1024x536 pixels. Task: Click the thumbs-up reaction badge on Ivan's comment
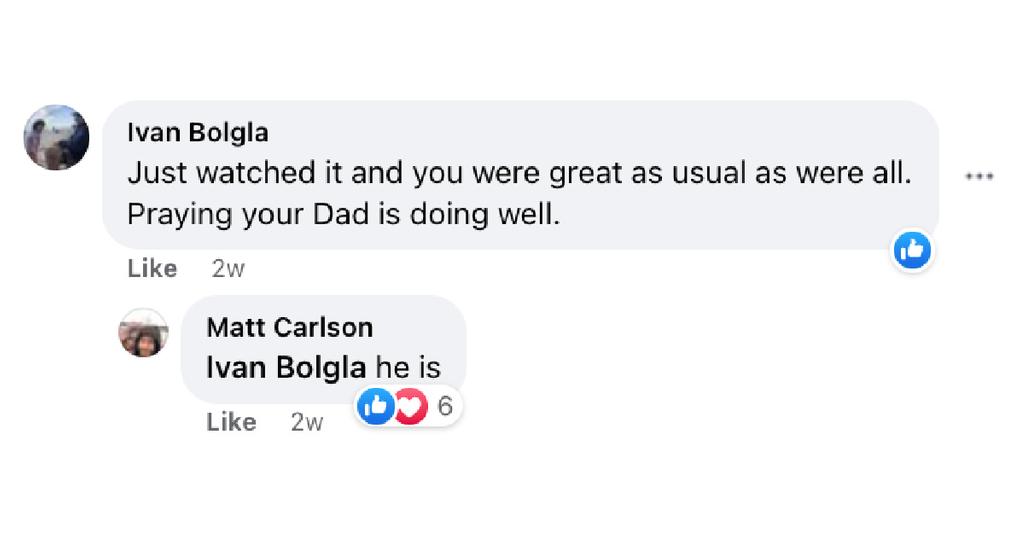(911, 250)
